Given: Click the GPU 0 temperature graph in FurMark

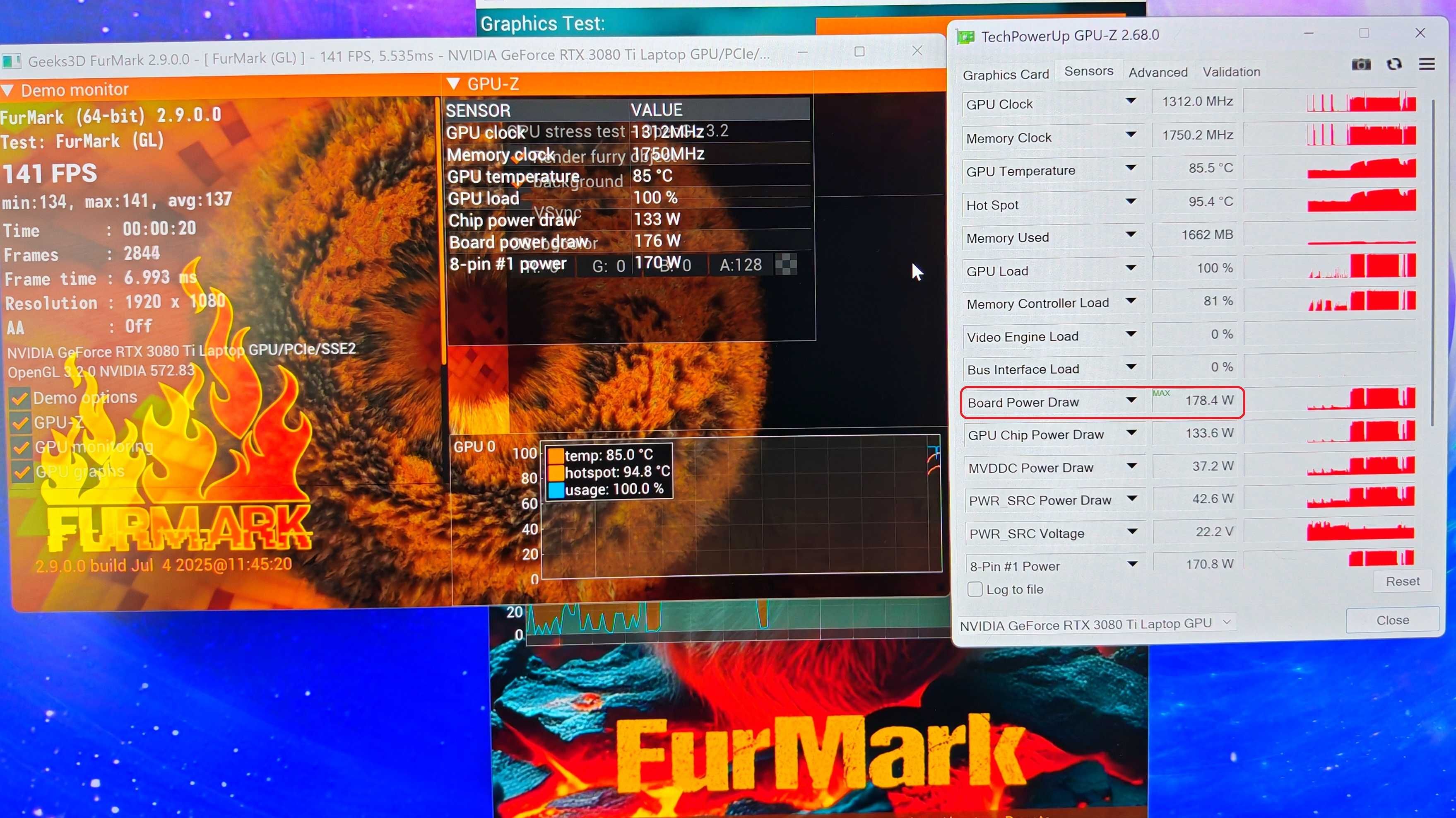Looking at the screenshot, I should pyautogui.click(x=741, y=506).
